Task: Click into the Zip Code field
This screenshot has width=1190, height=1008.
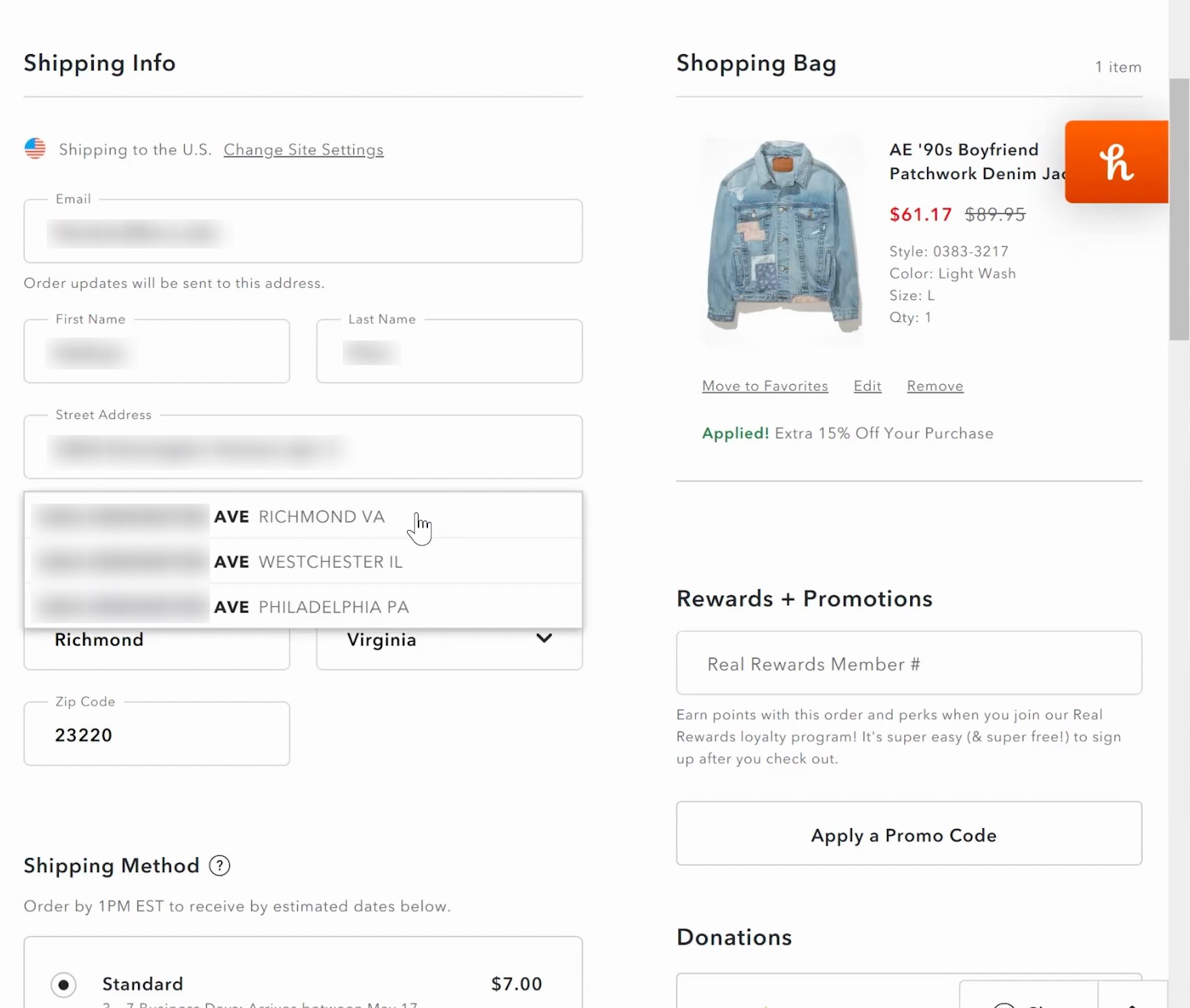Action: pyautogui.click(x=156, y=735)
